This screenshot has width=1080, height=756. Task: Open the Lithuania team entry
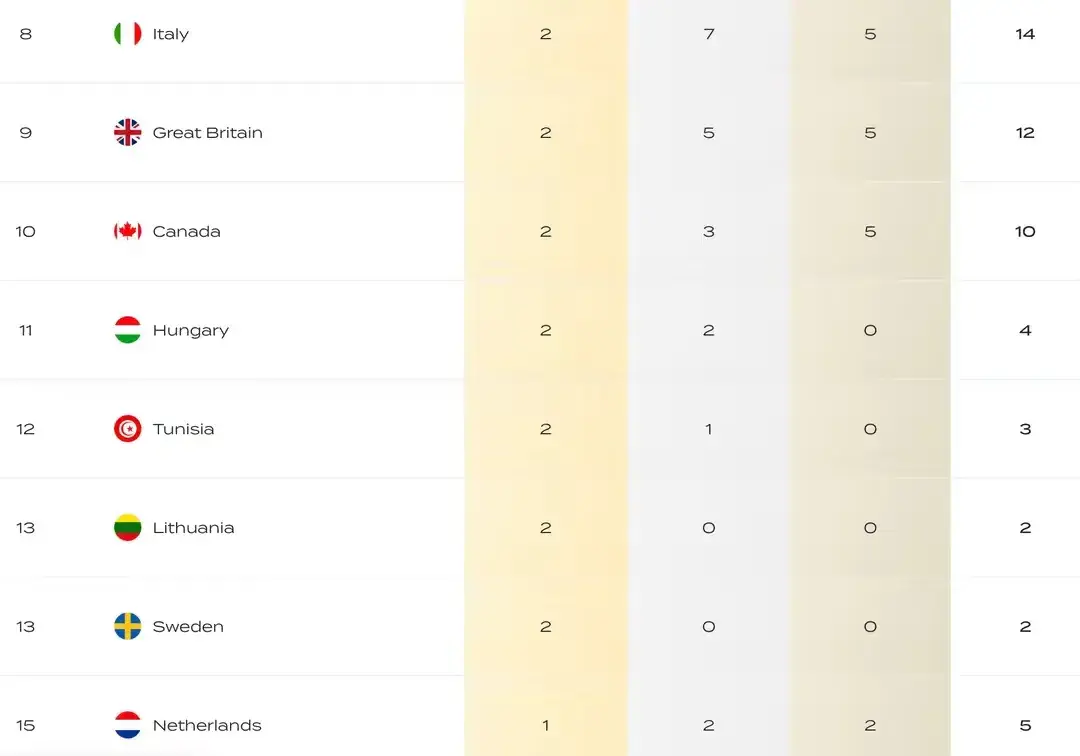[193, 528]
